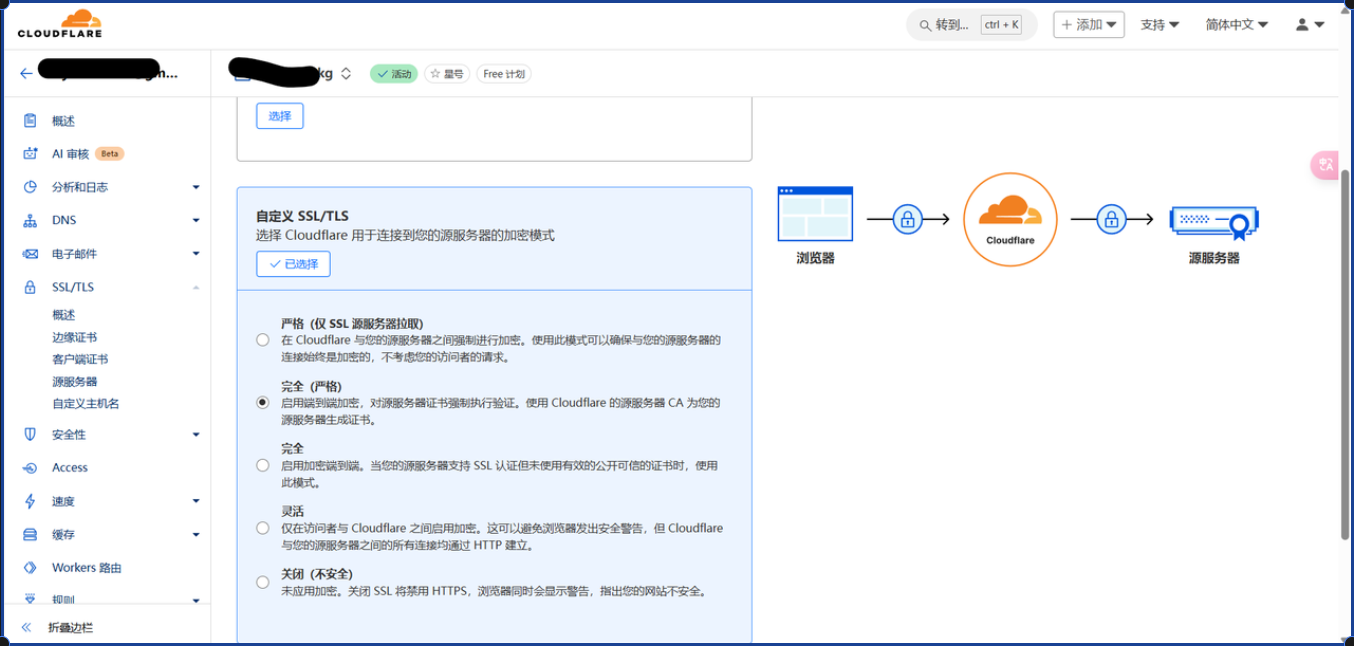The image size is (1354, 646).
Task: Click the 安全性 shield icon
Action: click(30, 434)
